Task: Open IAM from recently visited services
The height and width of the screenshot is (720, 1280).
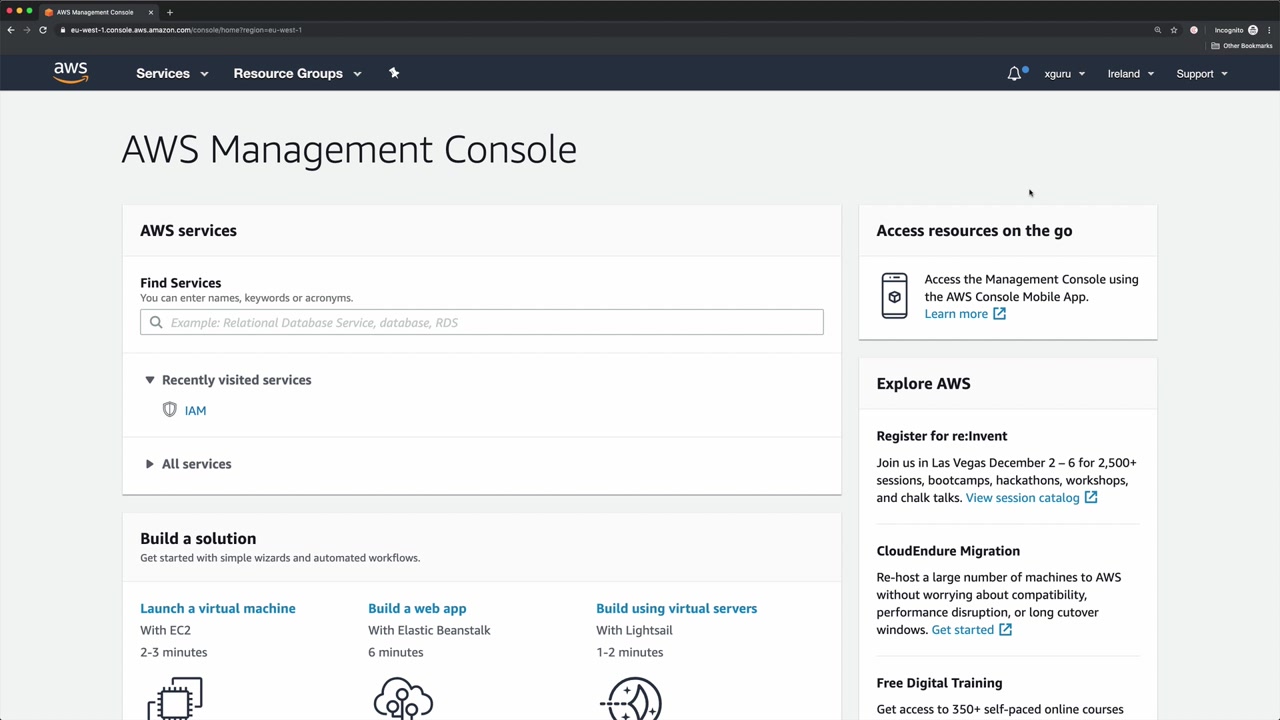Action: pos(195,410)
